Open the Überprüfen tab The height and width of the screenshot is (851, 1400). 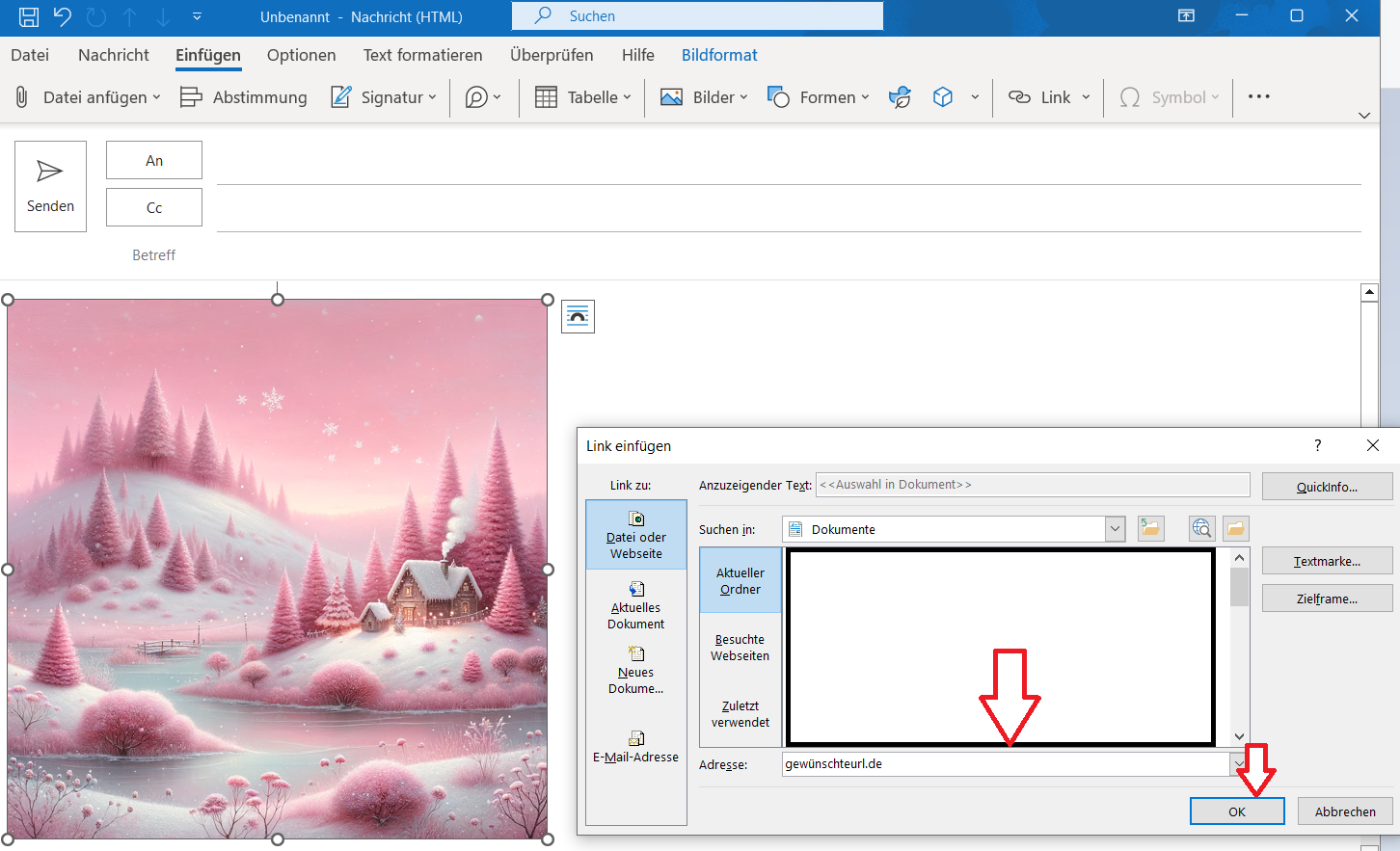click(x=552, y=55)
